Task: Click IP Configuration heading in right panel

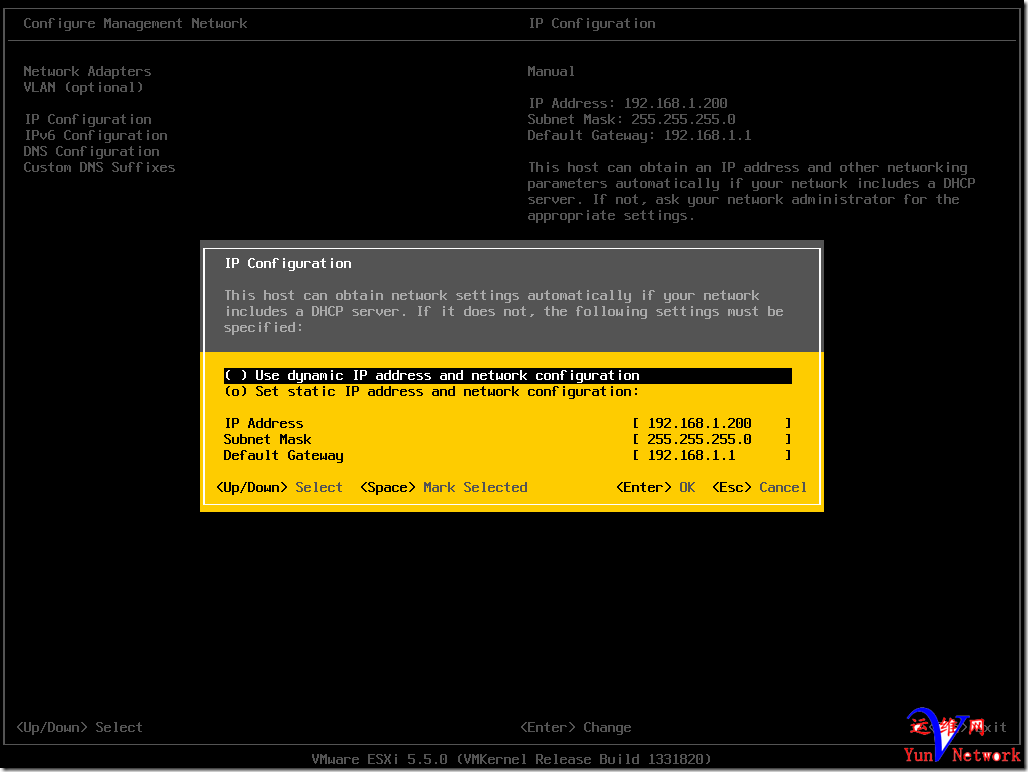Action: click(x=592, y=24)
